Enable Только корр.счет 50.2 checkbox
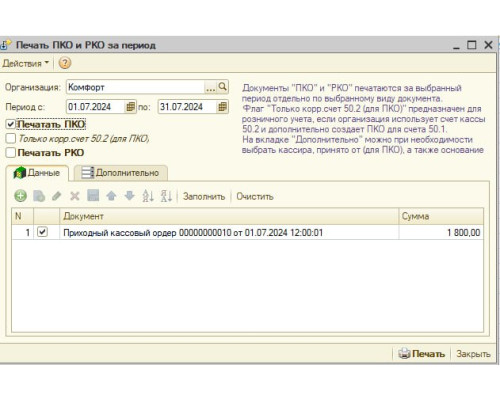This screenshot has width=500, height=400. [x=11, y=138]
